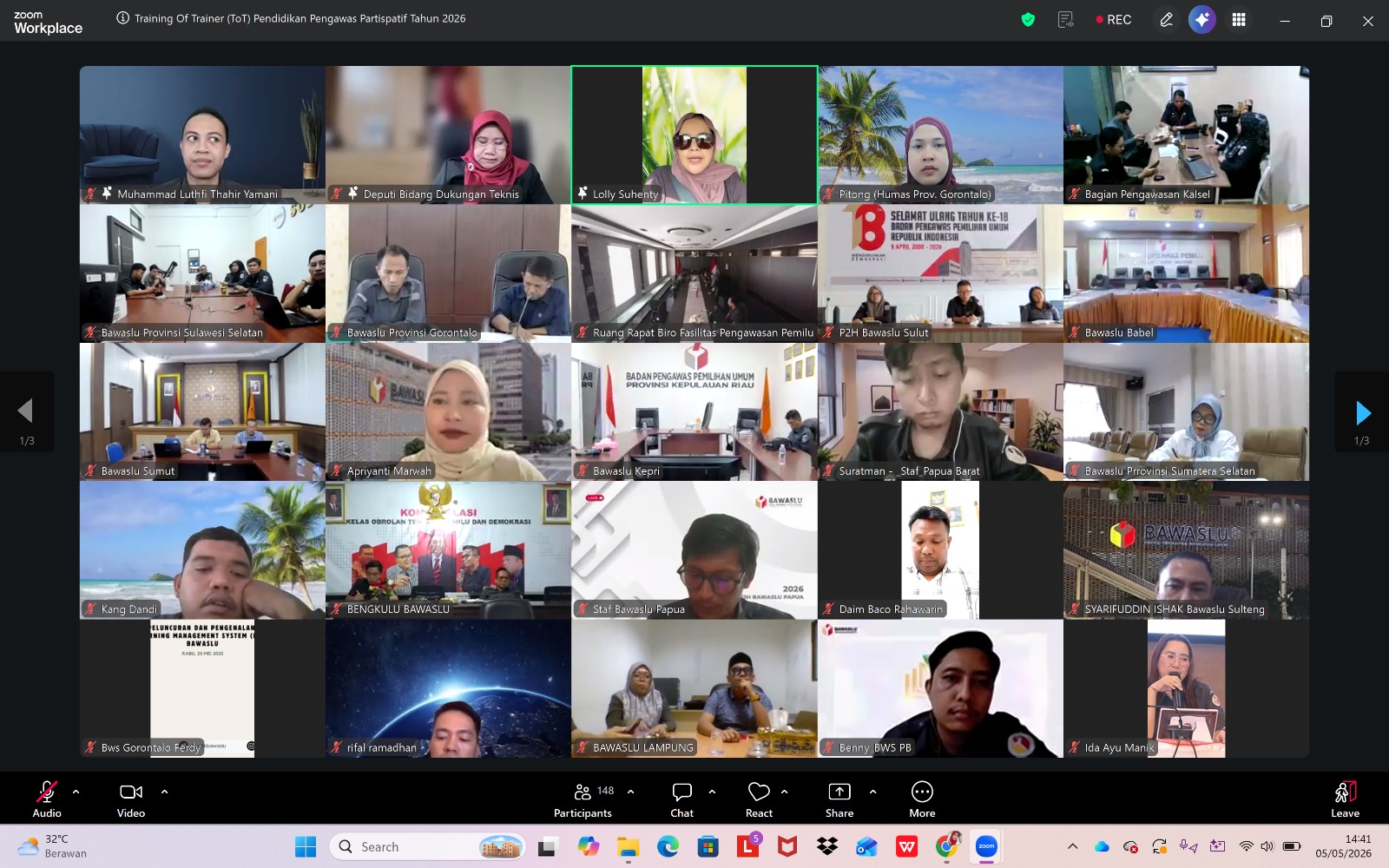Click the green encryption shield icon
Screen dimensions: 1389x868
point(1028,20)
